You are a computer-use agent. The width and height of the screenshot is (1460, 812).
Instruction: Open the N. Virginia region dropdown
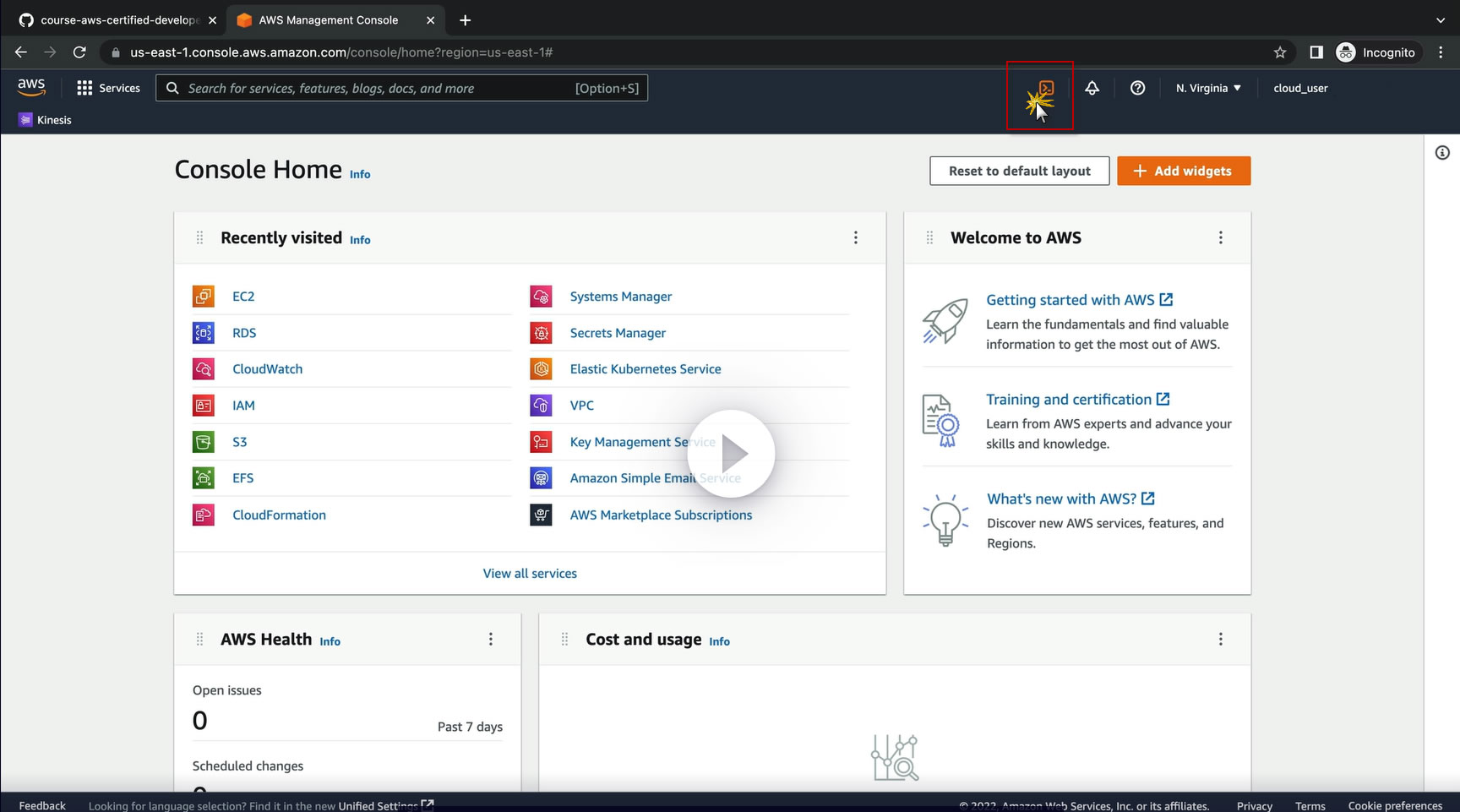click(x=1208, y=88)
